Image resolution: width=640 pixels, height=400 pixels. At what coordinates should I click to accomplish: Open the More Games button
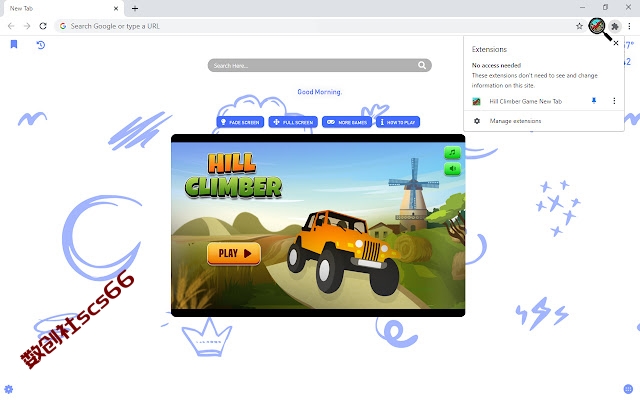(x=347, y=122)
